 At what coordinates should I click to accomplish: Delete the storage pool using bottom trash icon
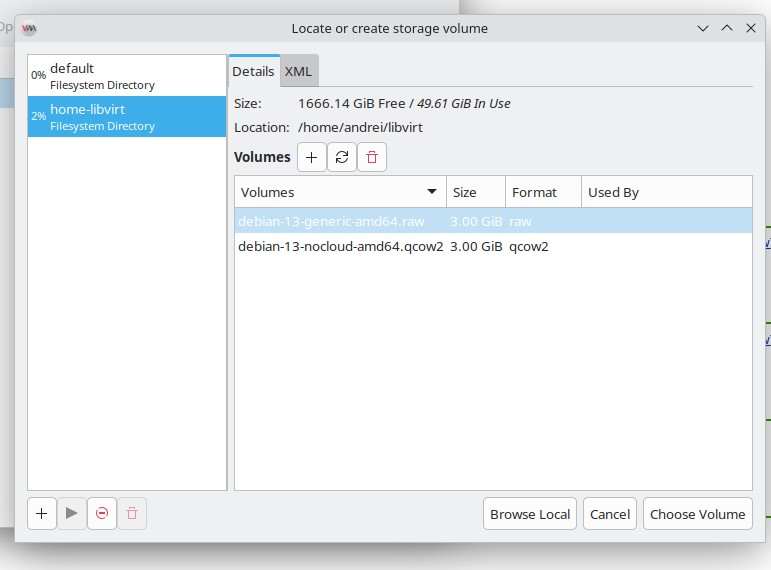tap(132, 514)
